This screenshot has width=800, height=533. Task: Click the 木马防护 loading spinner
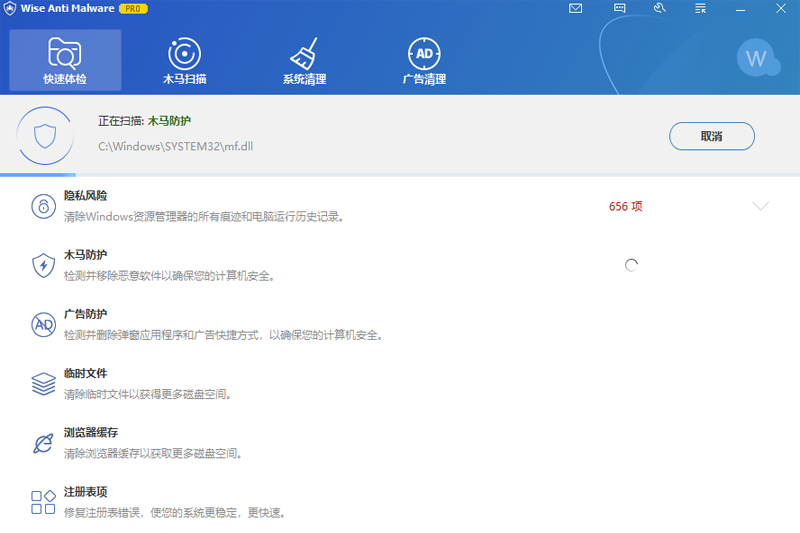coord(631,265)
